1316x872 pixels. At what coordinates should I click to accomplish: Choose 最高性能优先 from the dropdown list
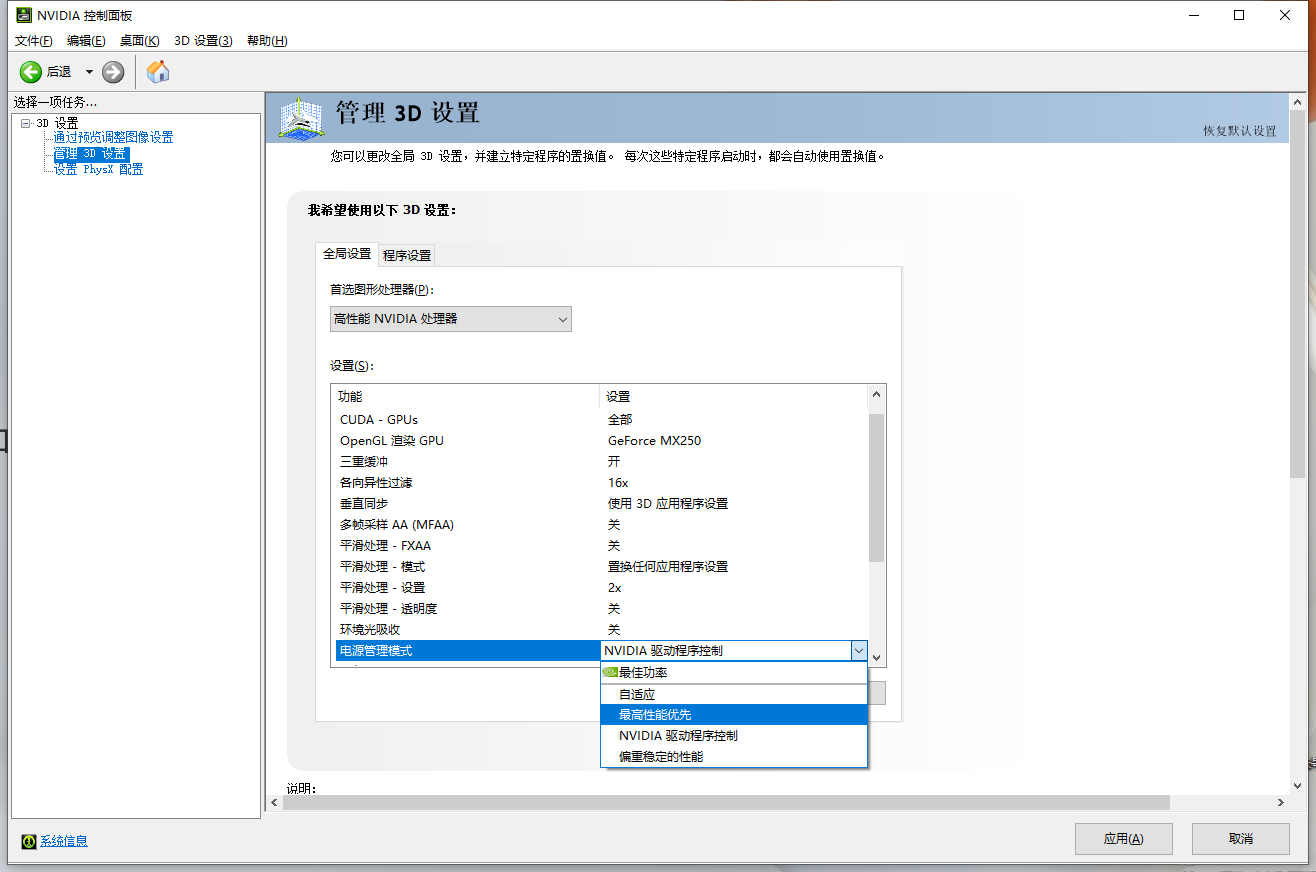point(734,715)
